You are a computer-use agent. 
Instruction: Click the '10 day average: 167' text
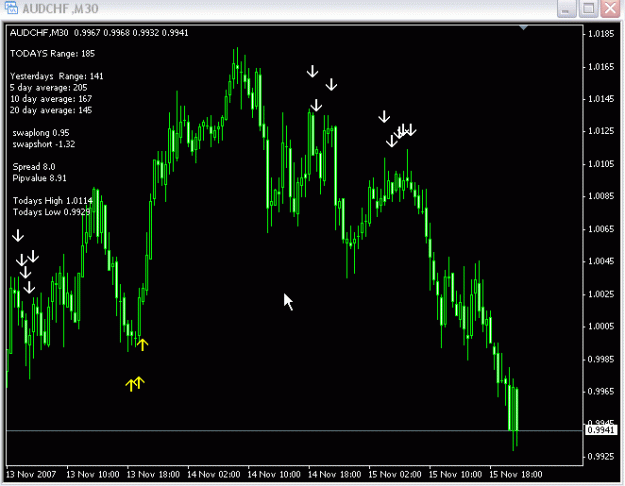coord(51,99)
